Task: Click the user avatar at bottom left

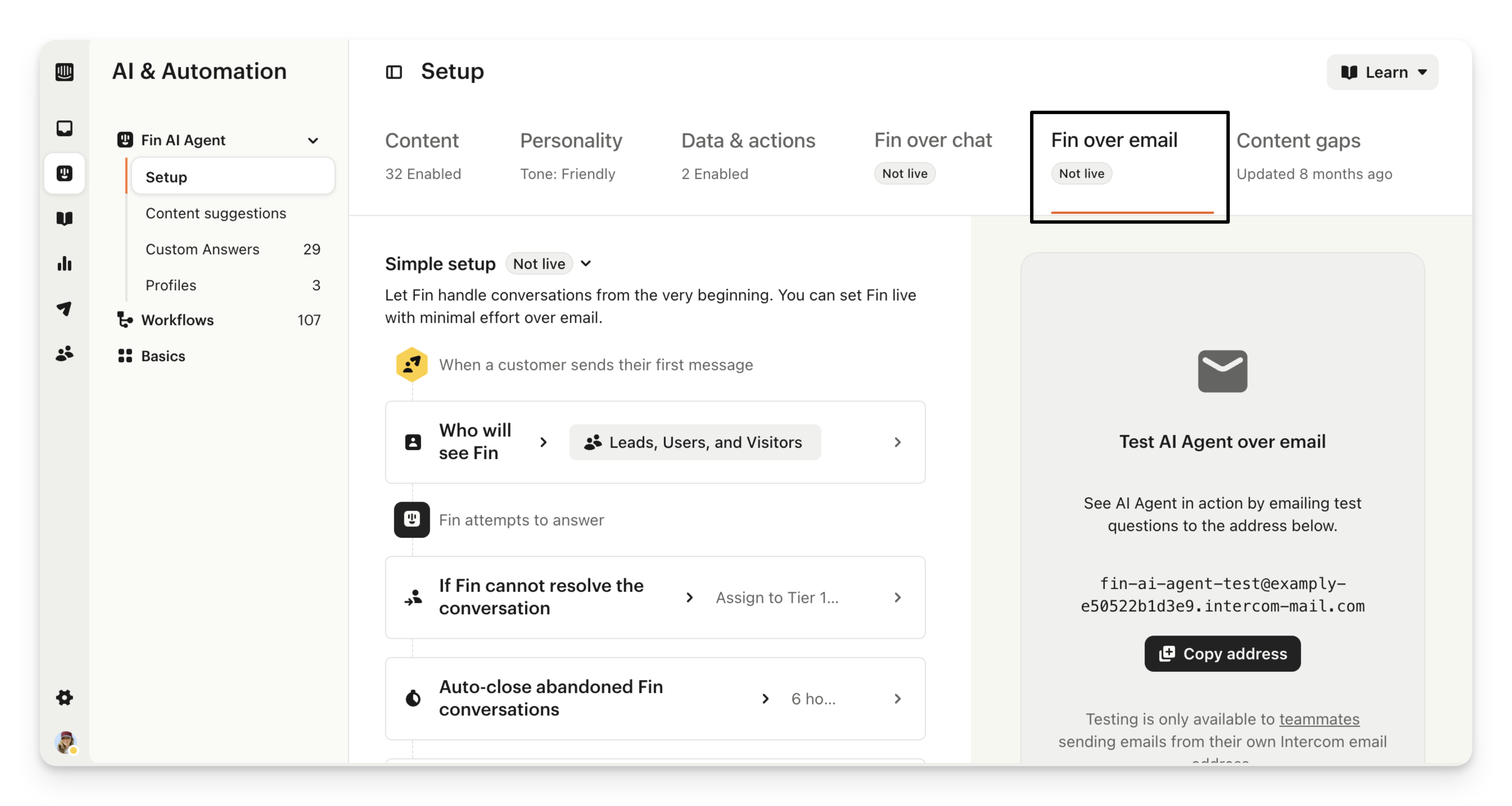Action: (66, 742)
